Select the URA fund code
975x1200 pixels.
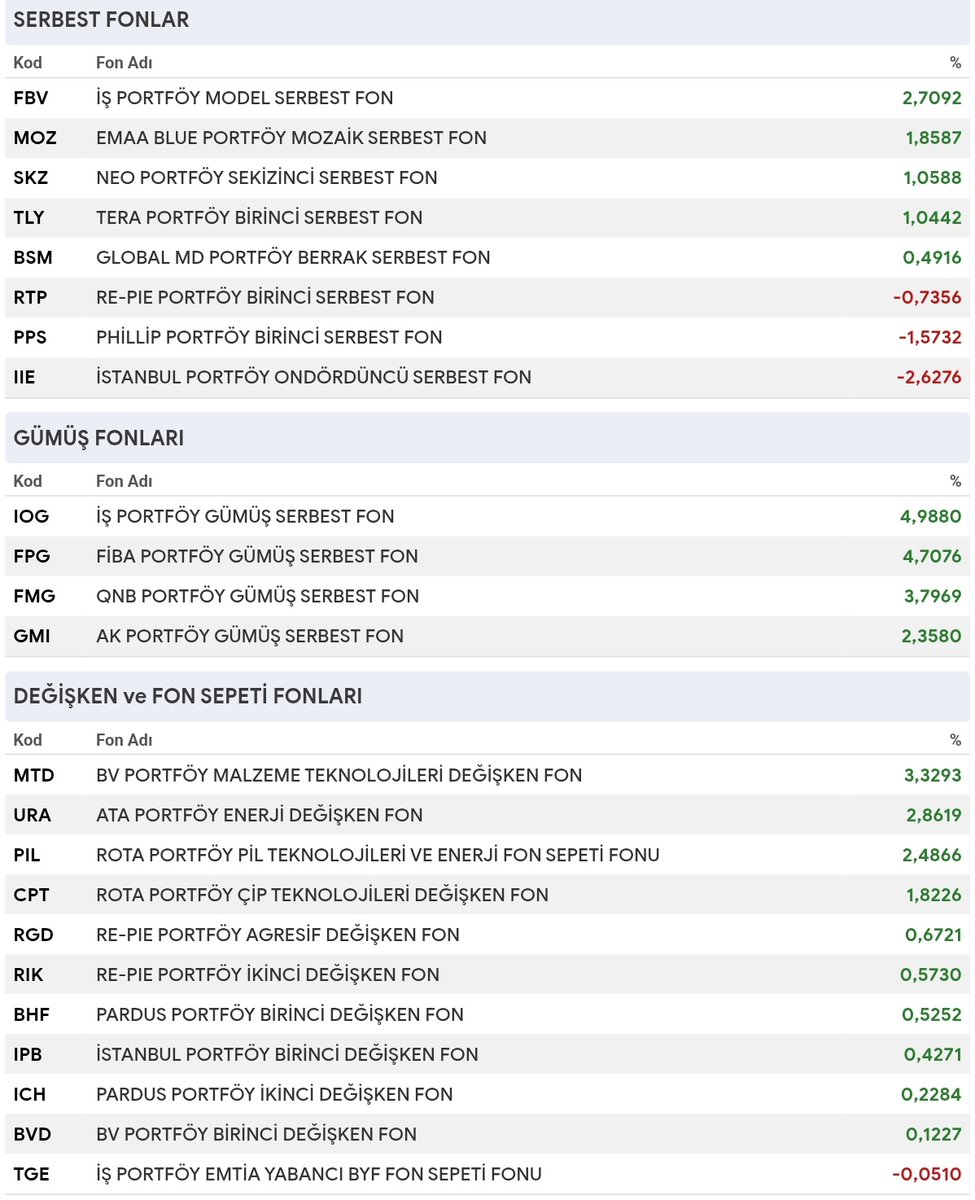click(x=32, y=816)
